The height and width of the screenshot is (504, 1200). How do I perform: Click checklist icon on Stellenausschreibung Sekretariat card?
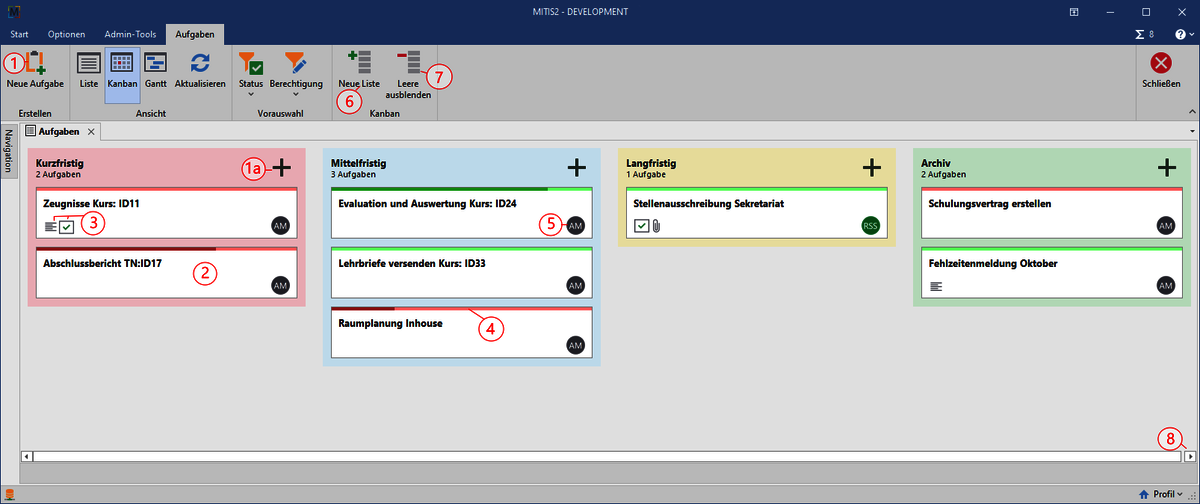[x=641, y=226]
